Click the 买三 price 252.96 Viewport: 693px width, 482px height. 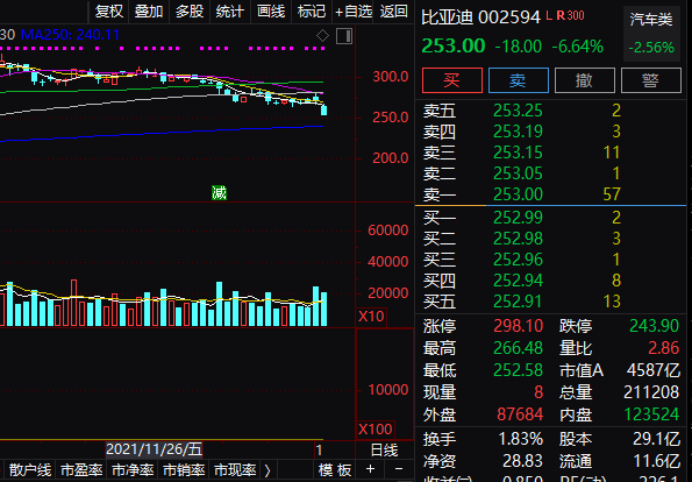point(518,259)
